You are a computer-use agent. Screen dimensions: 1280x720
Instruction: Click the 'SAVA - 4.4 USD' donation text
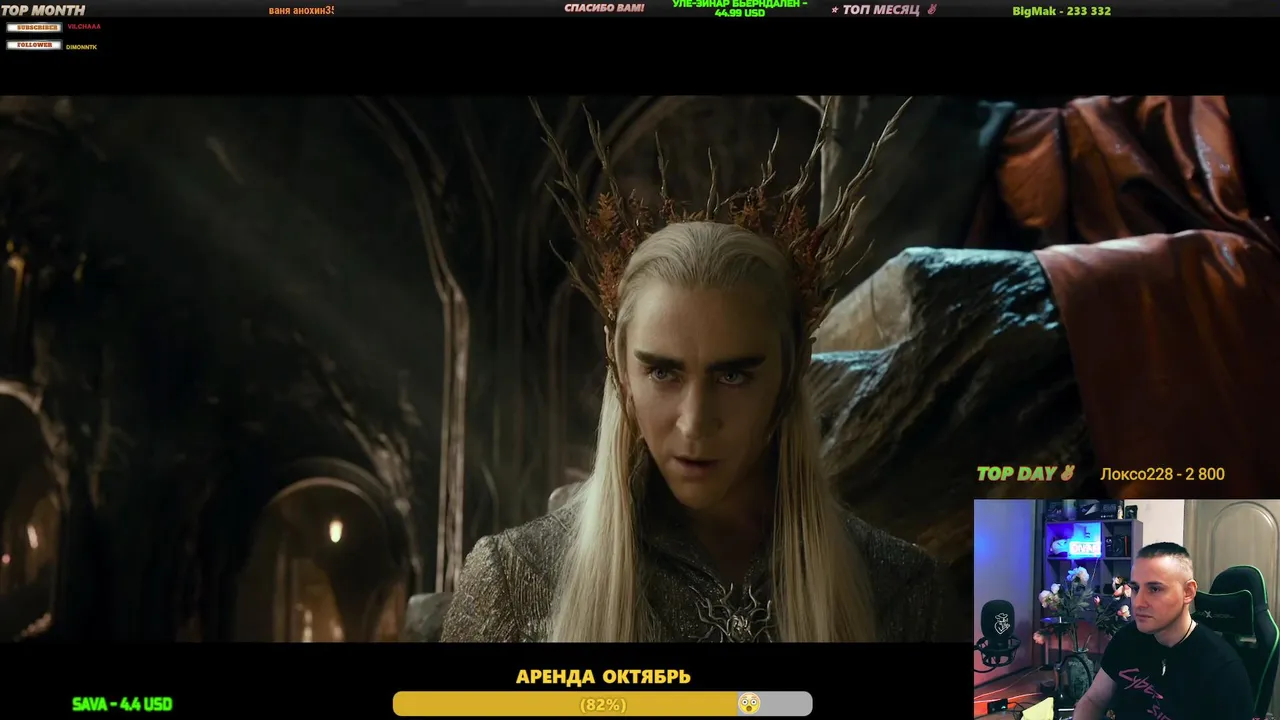[122, 704]
